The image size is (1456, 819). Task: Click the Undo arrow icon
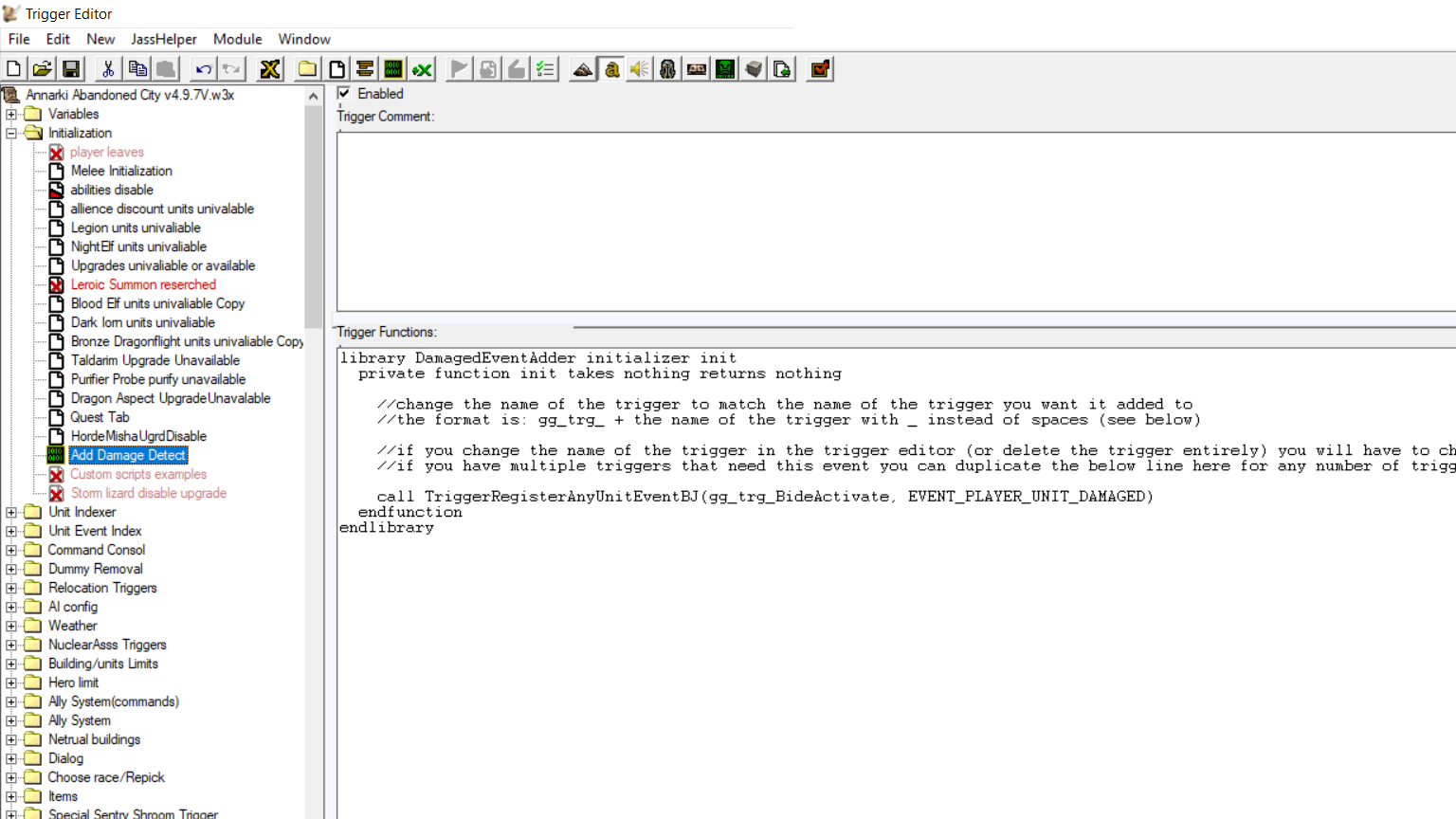click(x=203, y=69)
